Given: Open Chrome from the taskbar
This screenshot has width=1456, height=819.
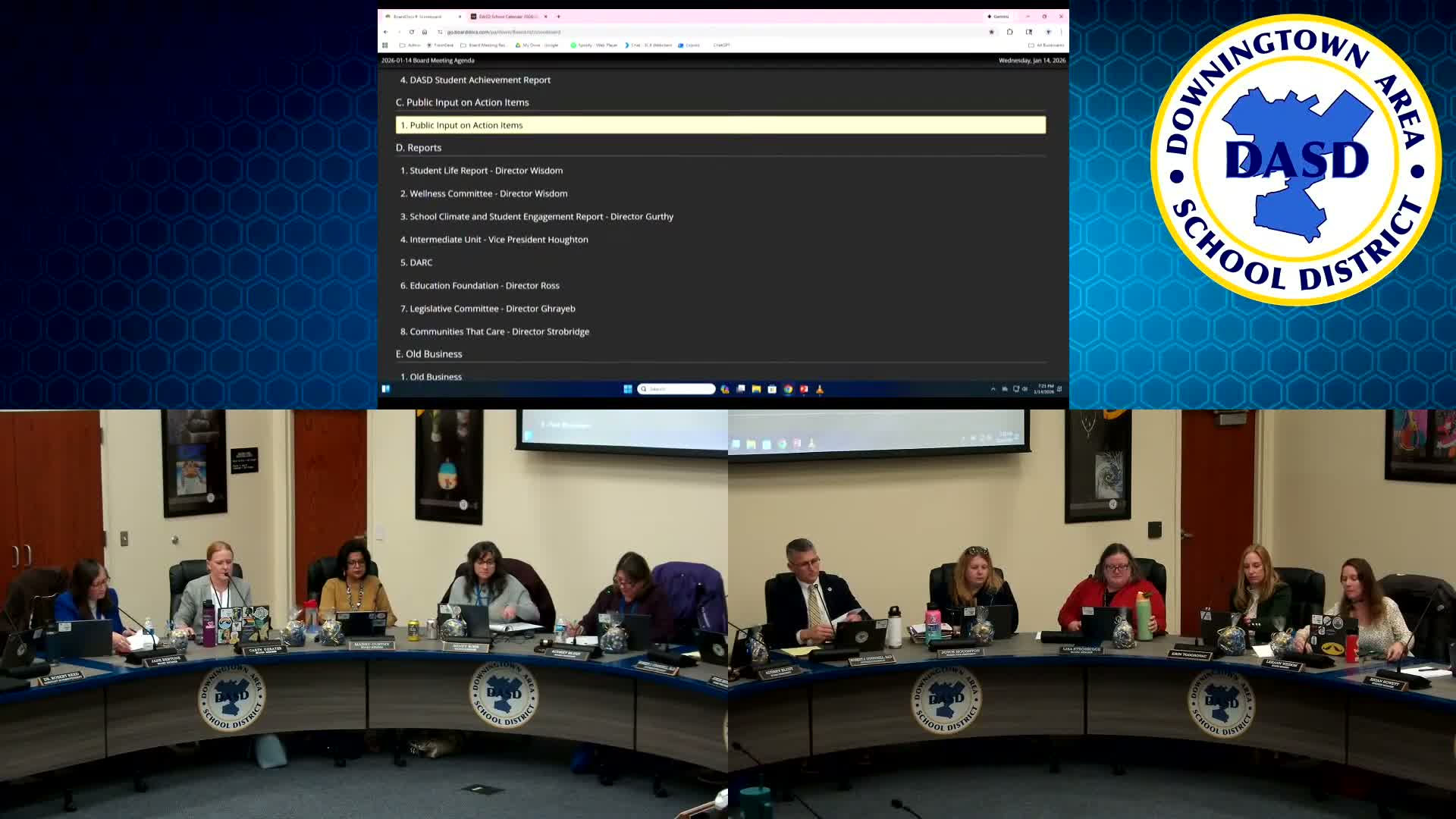Looking at the screenshot, I should (x=788, y=389).
